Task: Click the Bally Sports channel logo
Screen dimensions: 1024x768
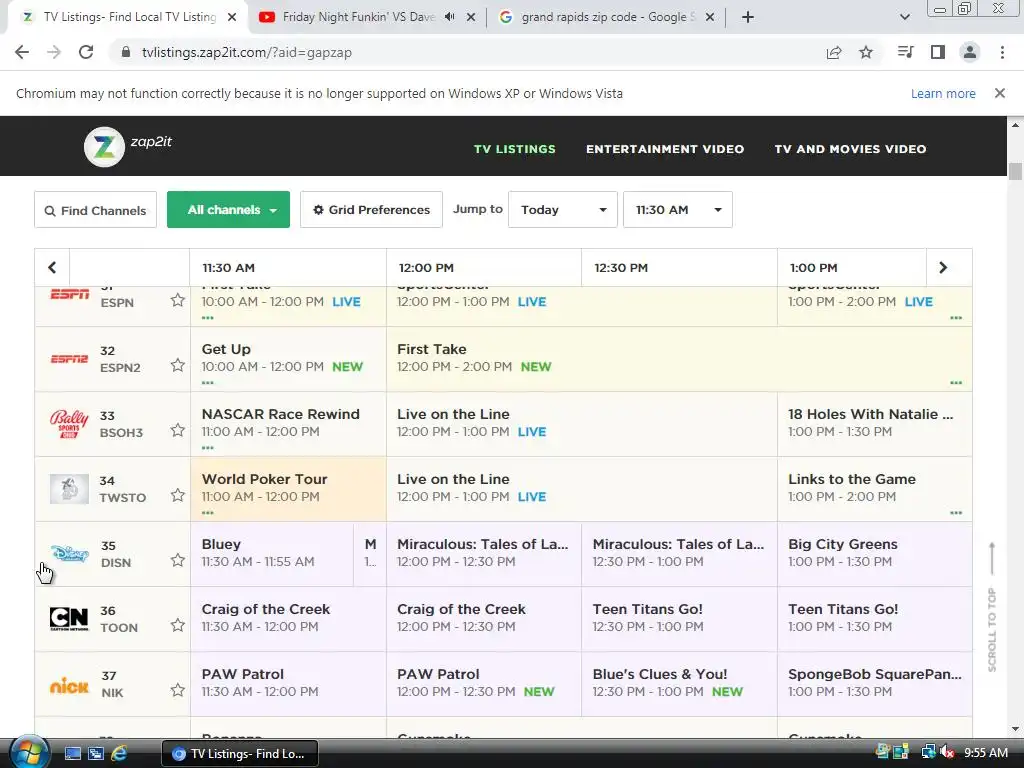Action: (x=69, y=424)
